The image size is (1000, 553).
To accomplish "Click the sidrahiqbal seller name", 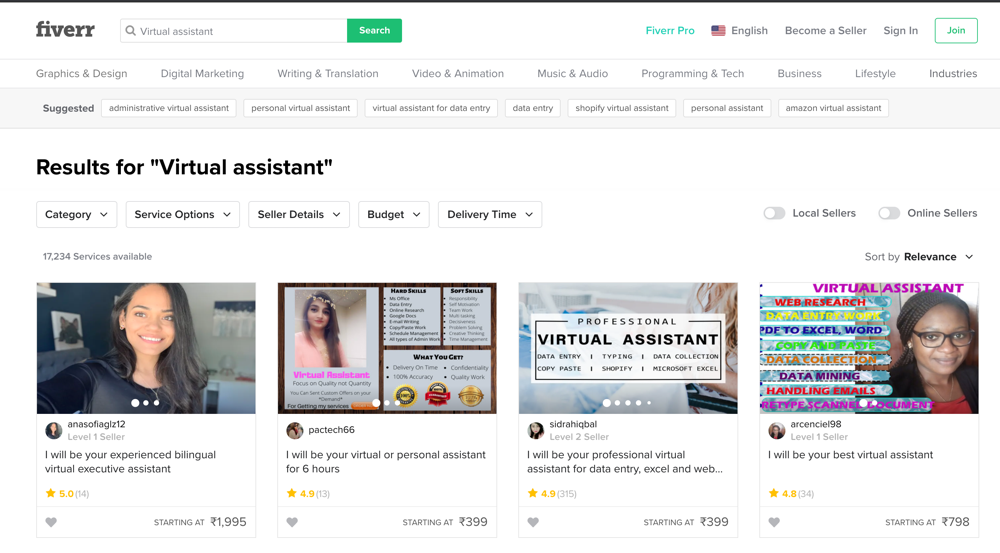I will click(573, 424).
